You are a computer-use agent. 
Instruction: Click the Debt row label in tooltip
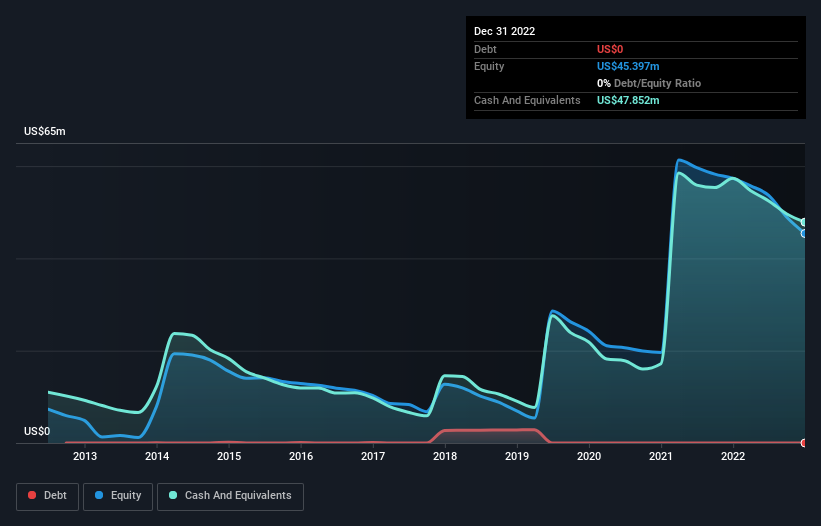click(485, 49)
